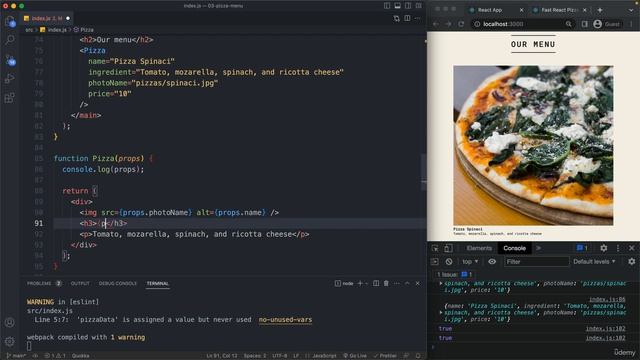The width and height of the screenshot is (640, 360).
Task: Open Extensions view in activity bar
Action: [x=10, y=98]
